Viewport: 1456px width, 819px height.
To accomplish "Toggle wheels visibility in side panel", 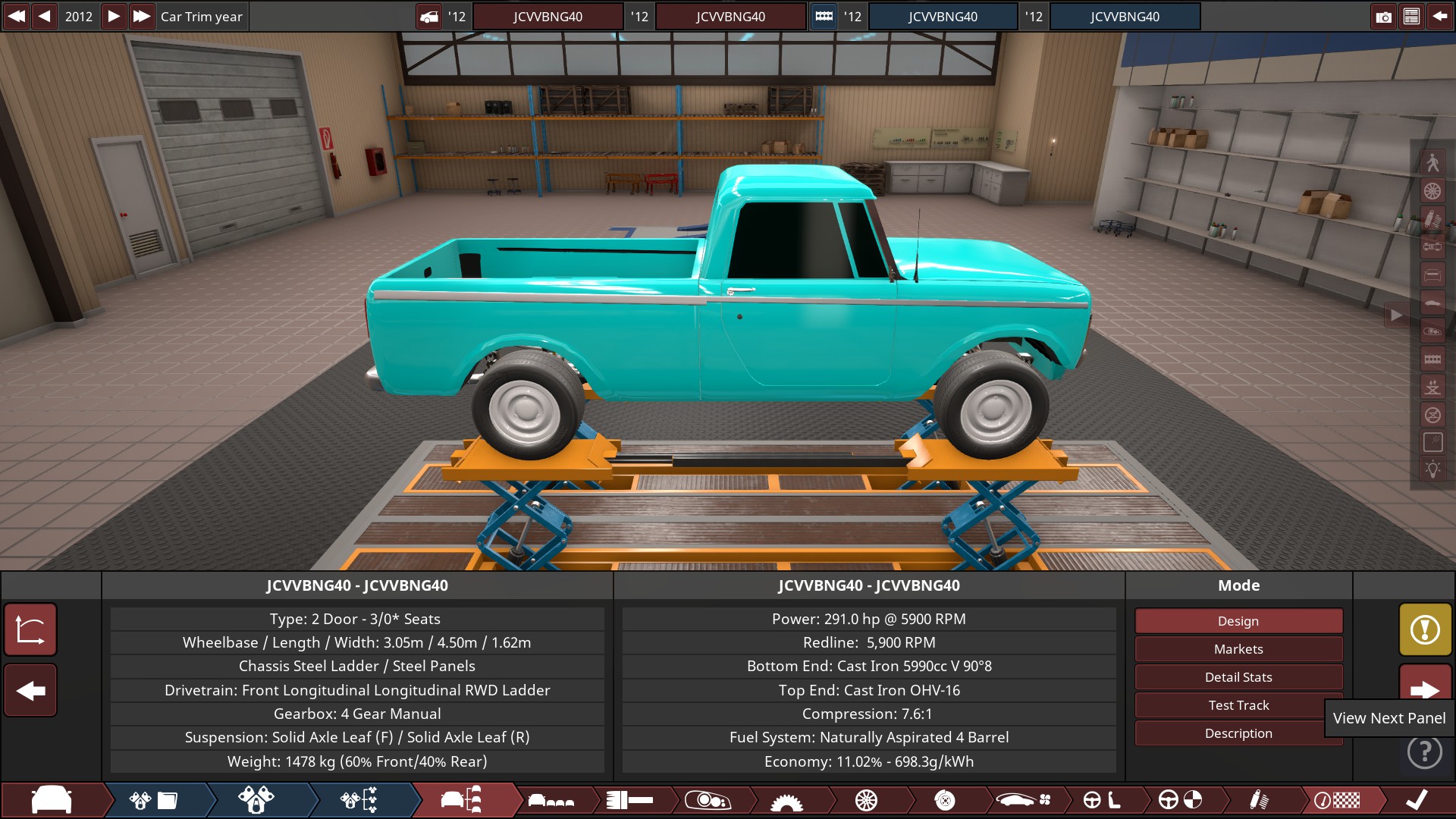I will tap(1432, 190).
